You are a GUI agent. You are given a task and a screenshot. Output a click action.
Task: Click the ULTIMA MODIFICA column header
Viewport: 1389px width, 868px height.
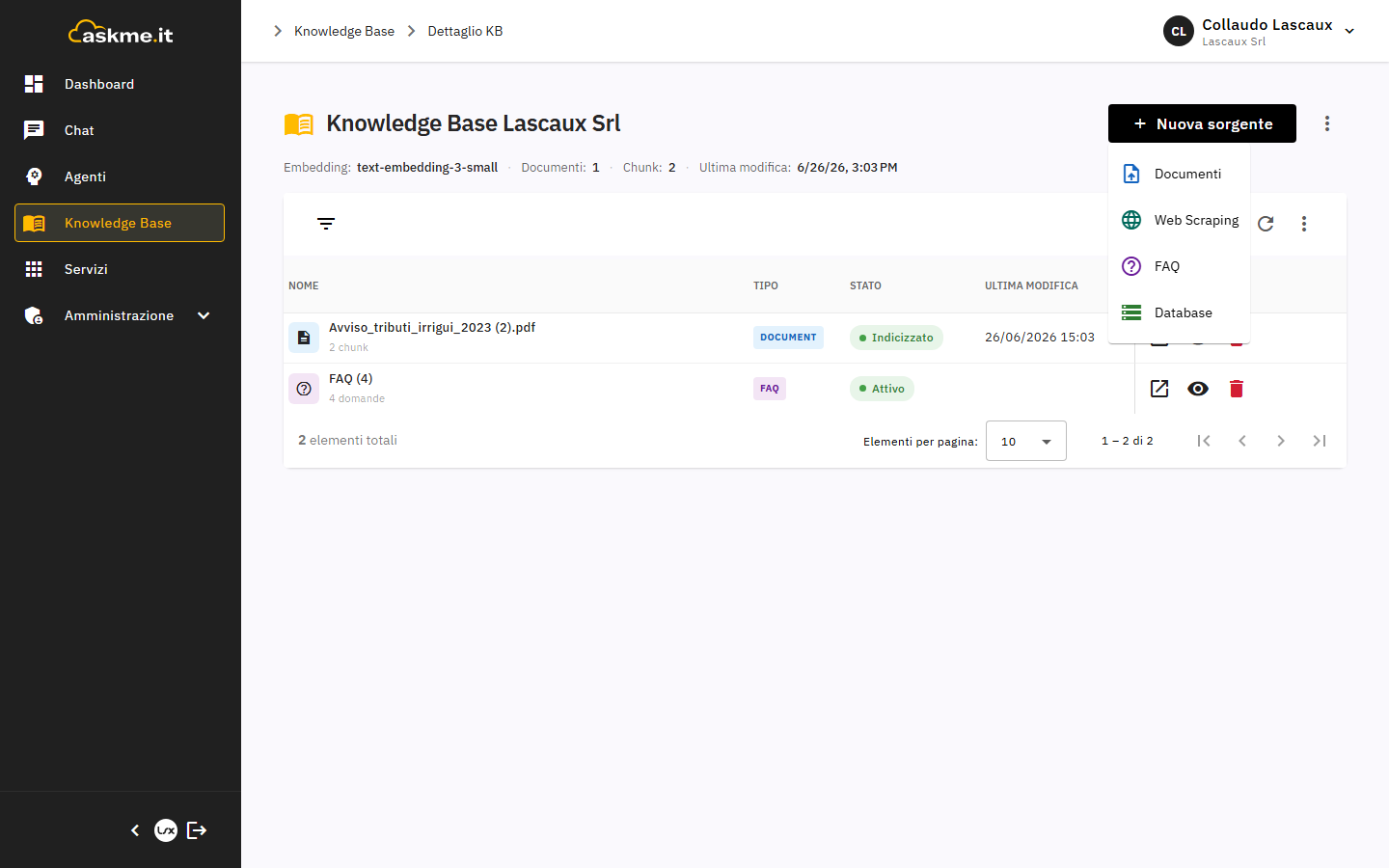click(1031, 285)
